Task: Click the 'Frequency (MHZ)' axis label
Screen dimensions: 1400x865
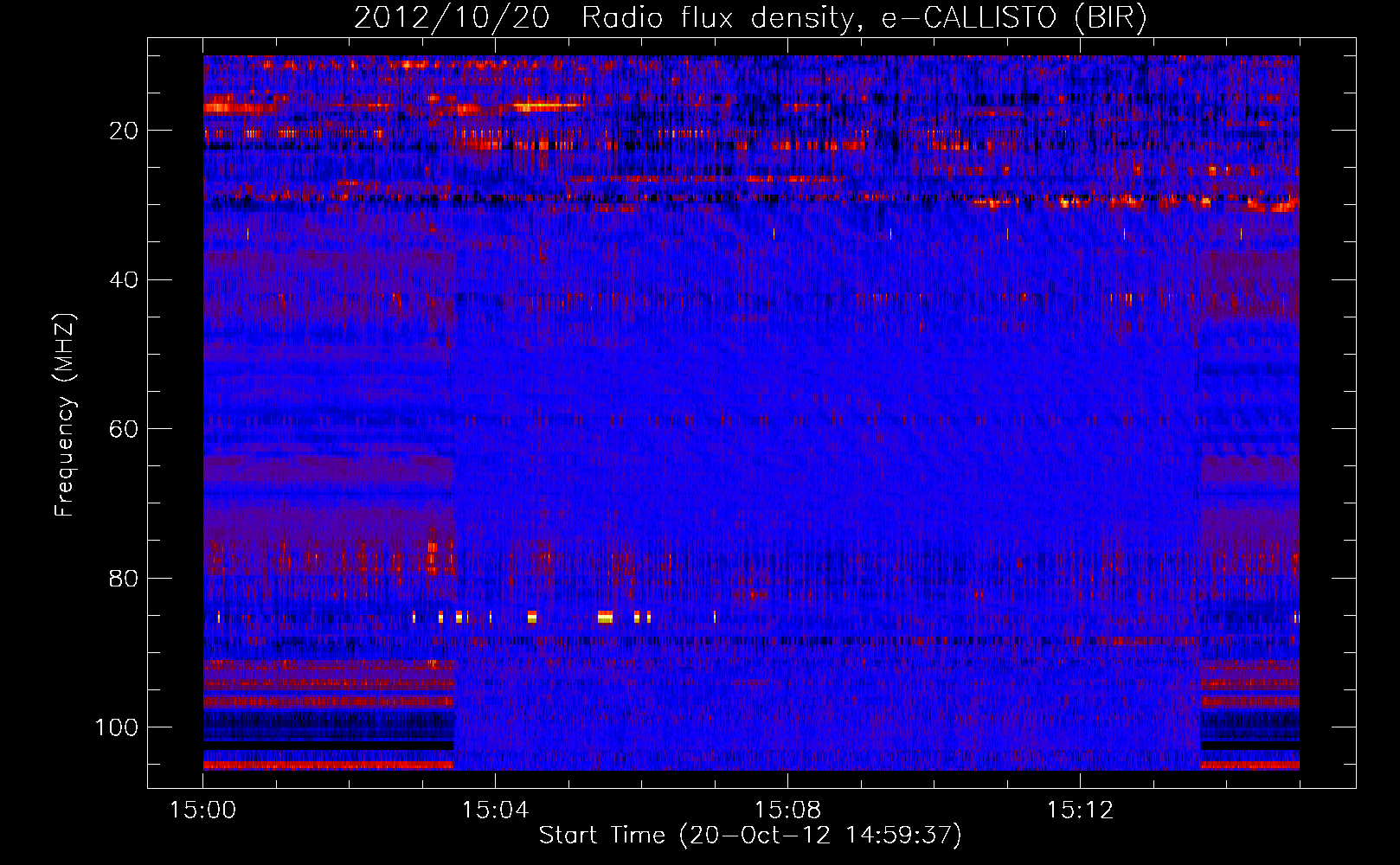Action: tap(65, 414)
